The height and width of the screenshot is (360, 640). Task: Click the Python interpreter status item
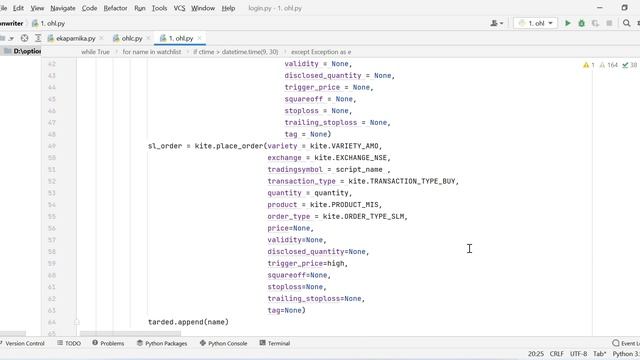tap(626, 354)
